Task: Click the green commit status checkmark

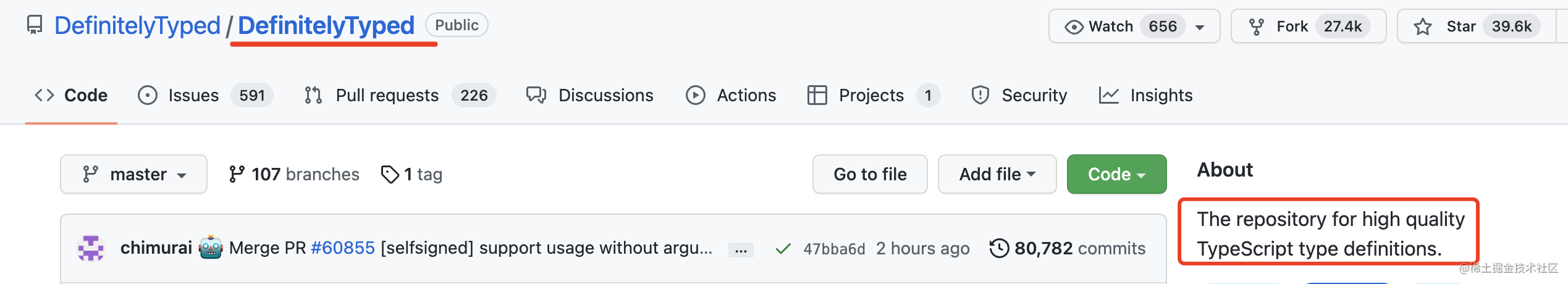Action: (783, 249)
